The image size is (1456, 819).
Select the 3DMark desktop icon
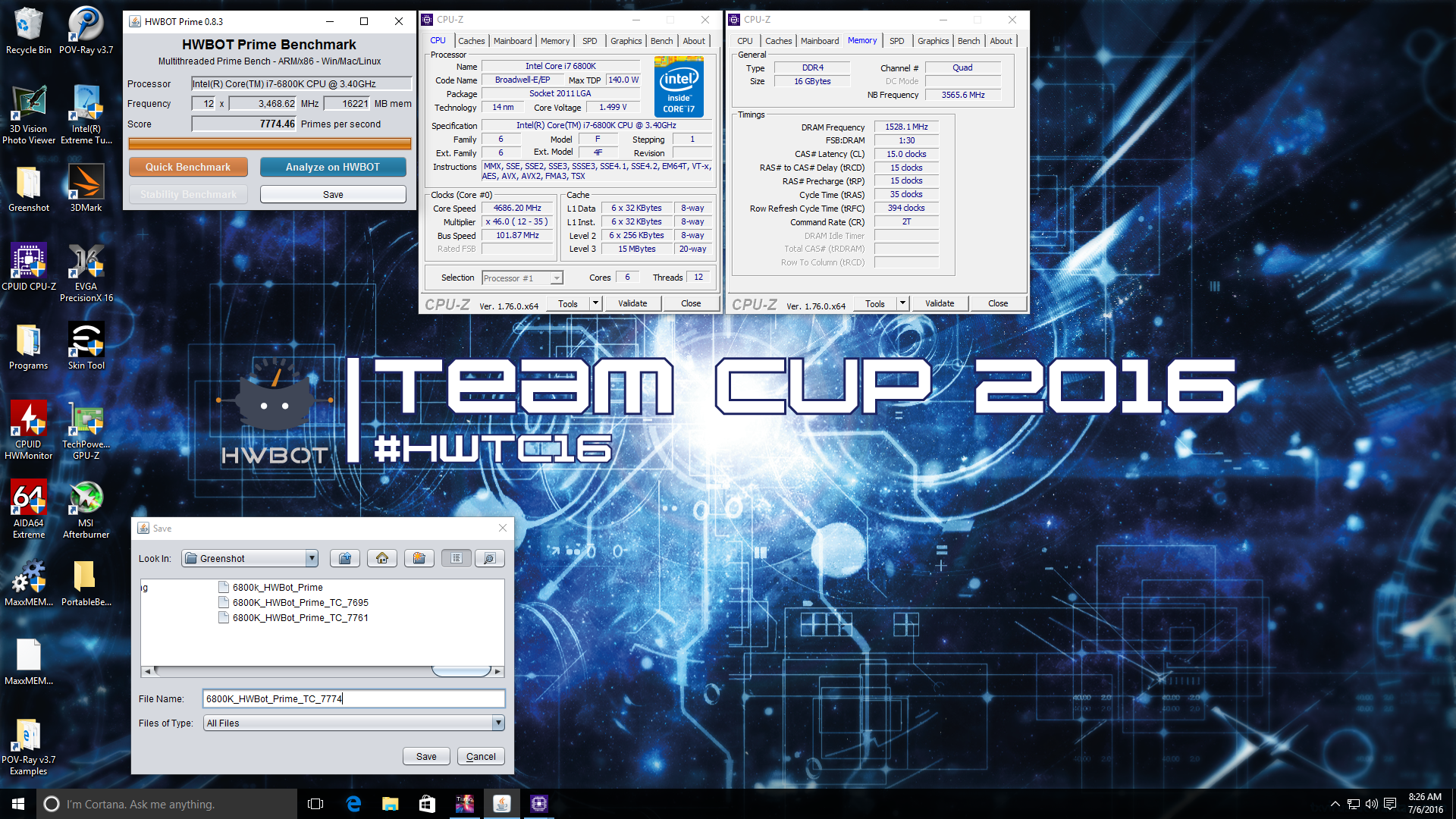point(86,188)
